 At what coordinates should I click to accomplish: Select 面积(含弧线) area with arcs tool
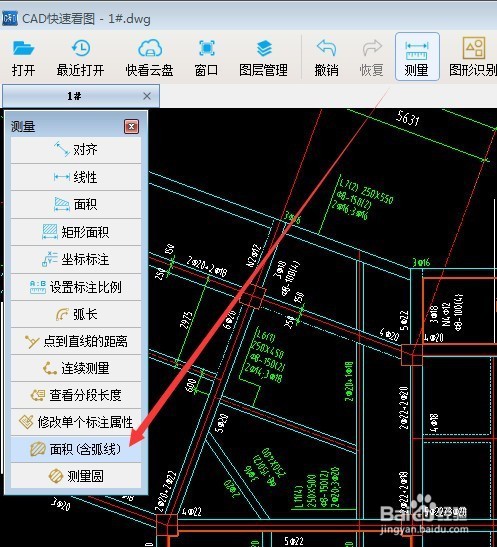click(x=76, y=449)
